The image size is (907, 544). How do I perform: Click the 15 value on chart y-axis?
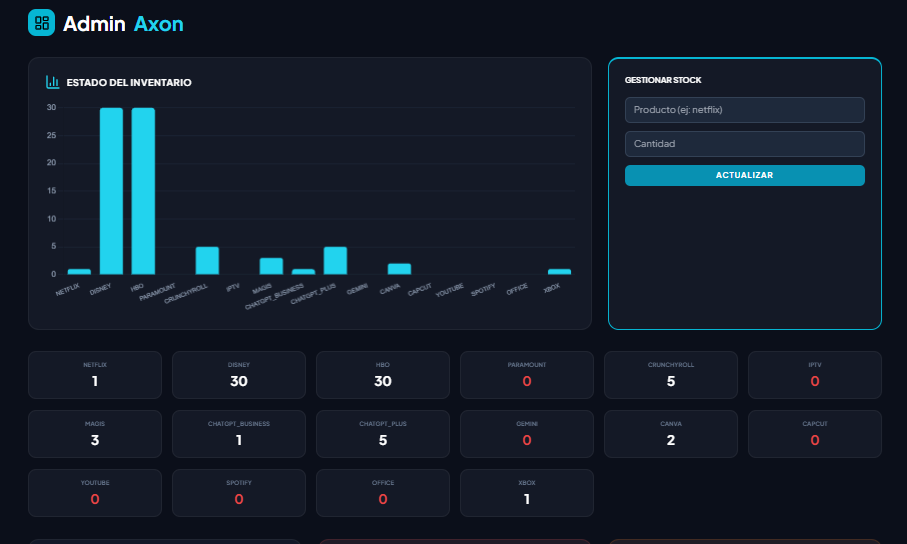point(51,191)
